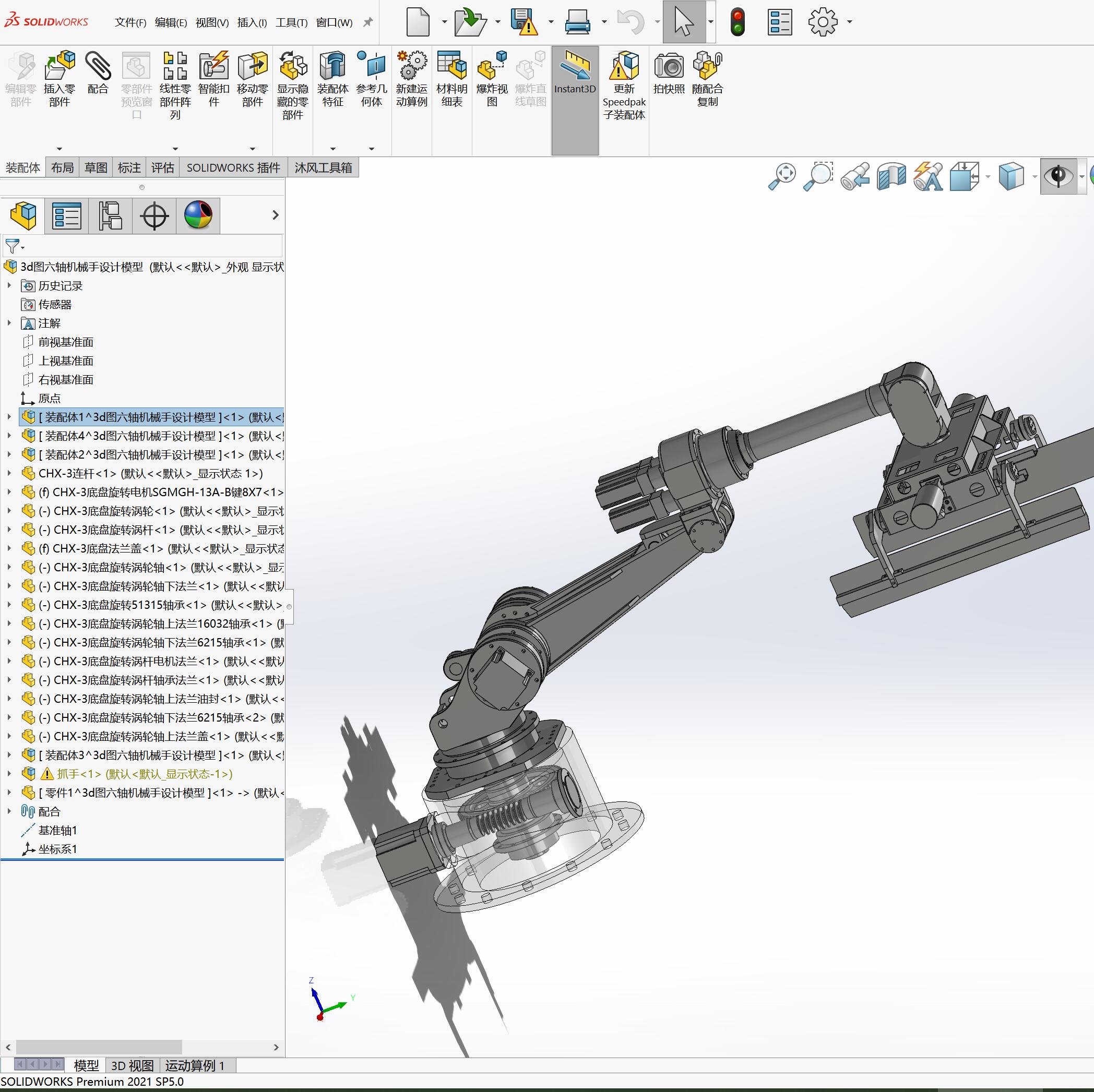Click the tree scroll right arrow
Image resolution: width=1094 pixels, height=1092 pixels.
[x=276, y=1047]
